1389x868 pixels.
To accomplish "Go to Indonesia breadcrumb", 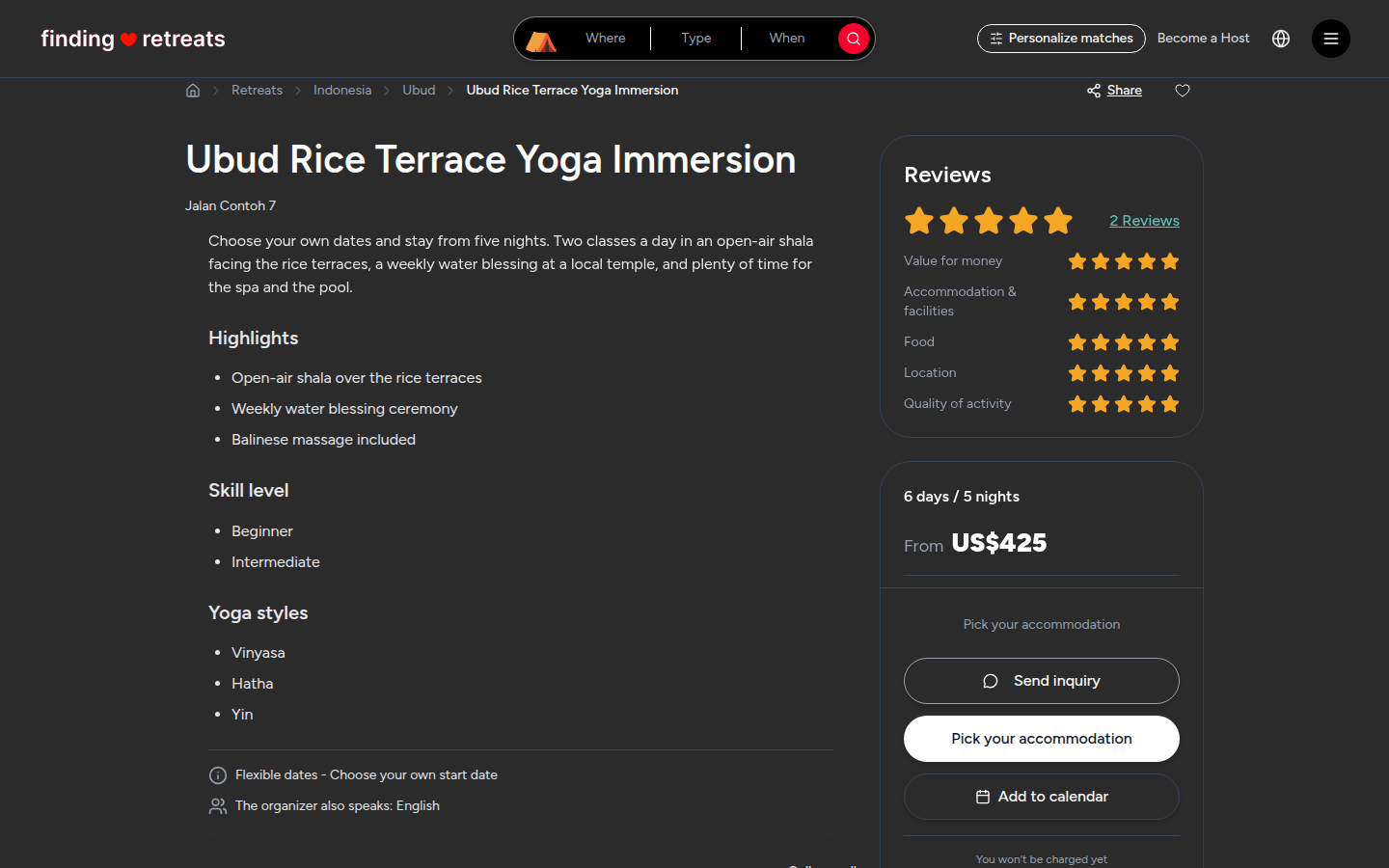I will [342, 90].
